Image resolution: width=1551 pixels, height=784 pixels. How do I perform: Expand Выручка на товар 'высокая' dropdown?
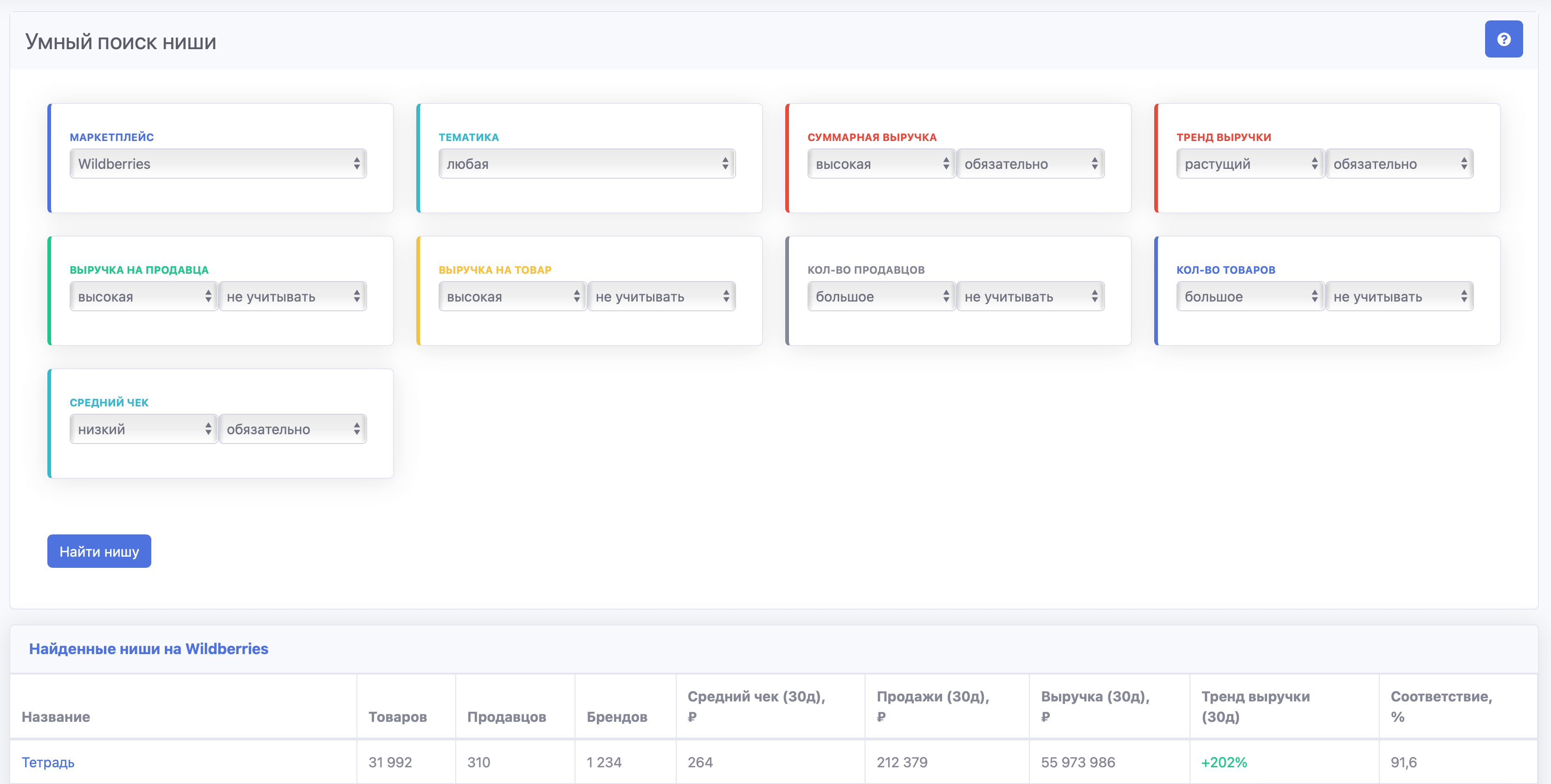(x=512, y=296)
